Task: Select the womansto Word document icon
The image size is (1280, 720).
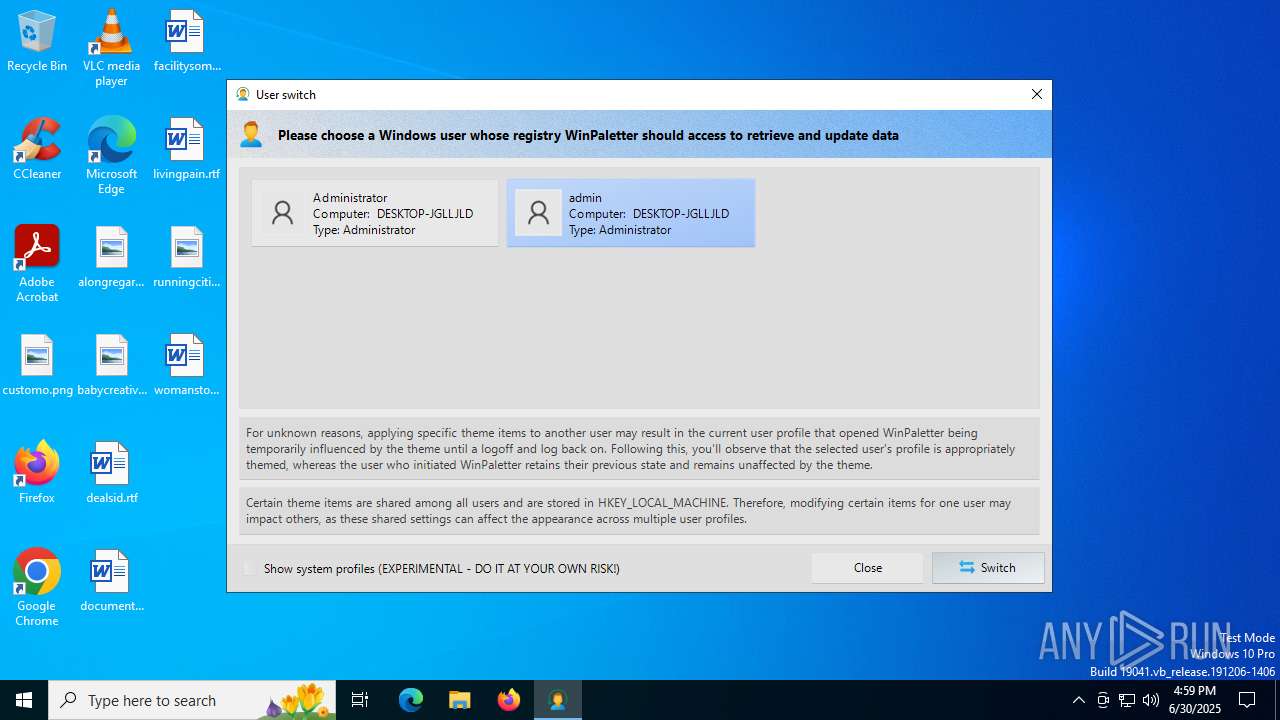Action: click(x=187, y=366)
